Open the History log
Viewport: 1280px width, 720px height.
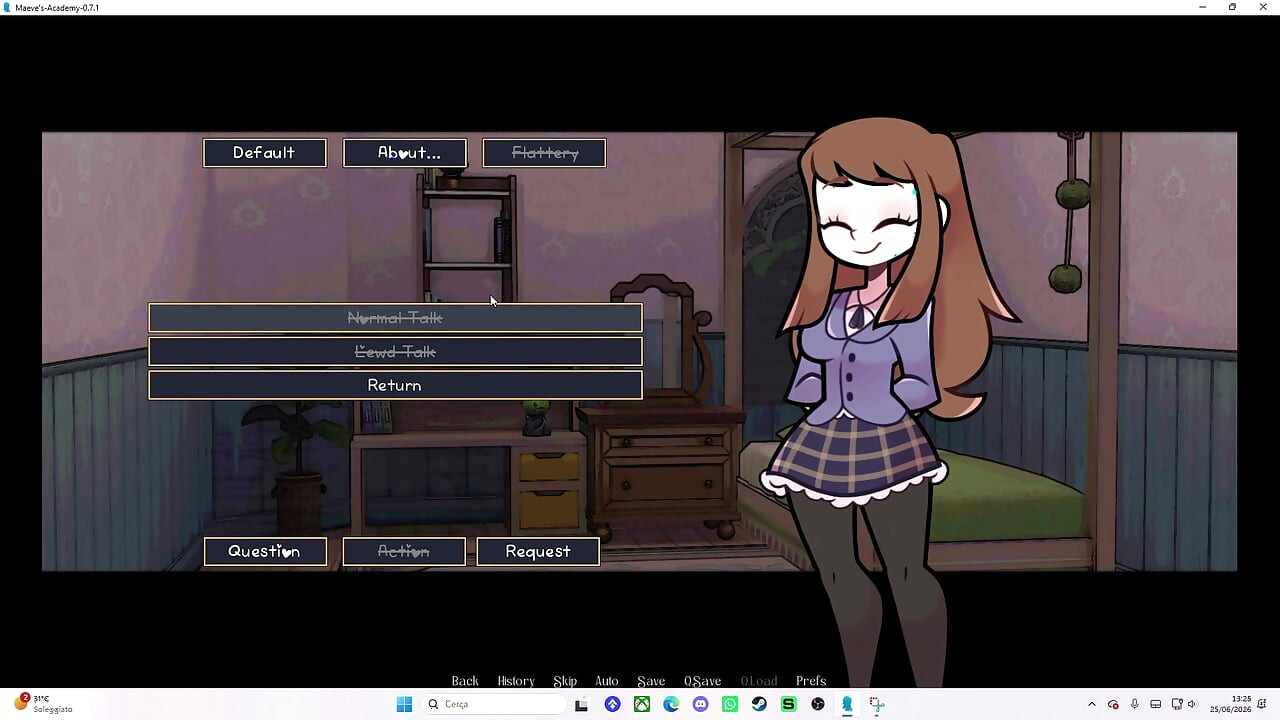(516, 681)
